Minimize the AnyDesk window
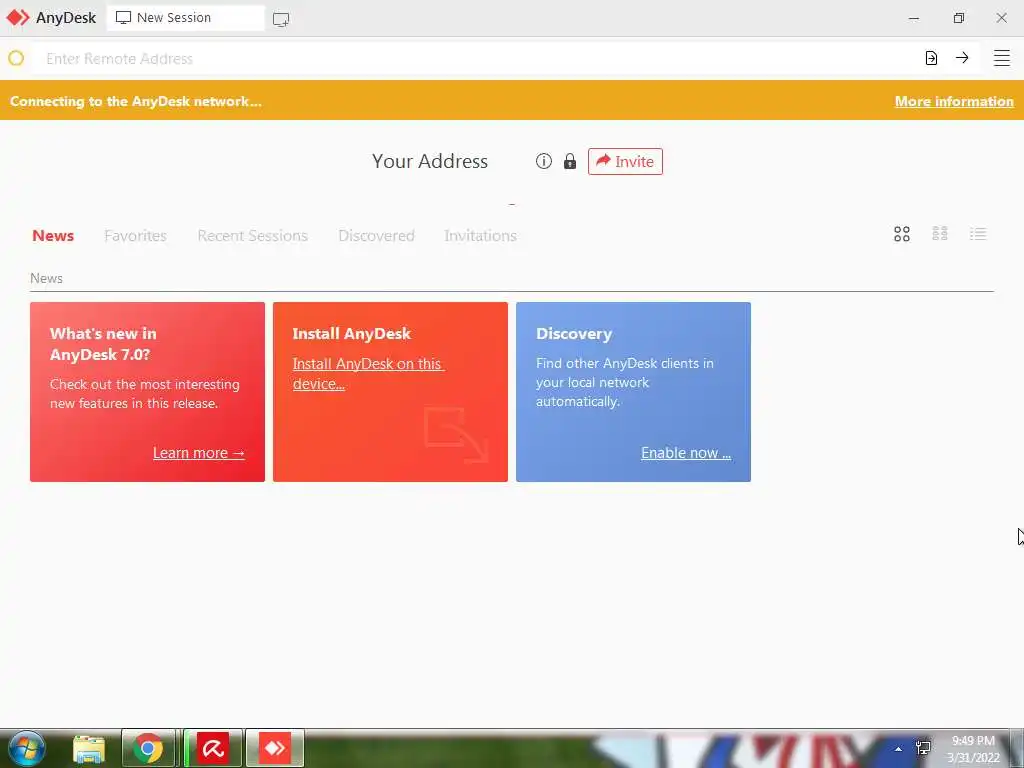Screen dimensions: 1024x768 (x=914, y=18)
